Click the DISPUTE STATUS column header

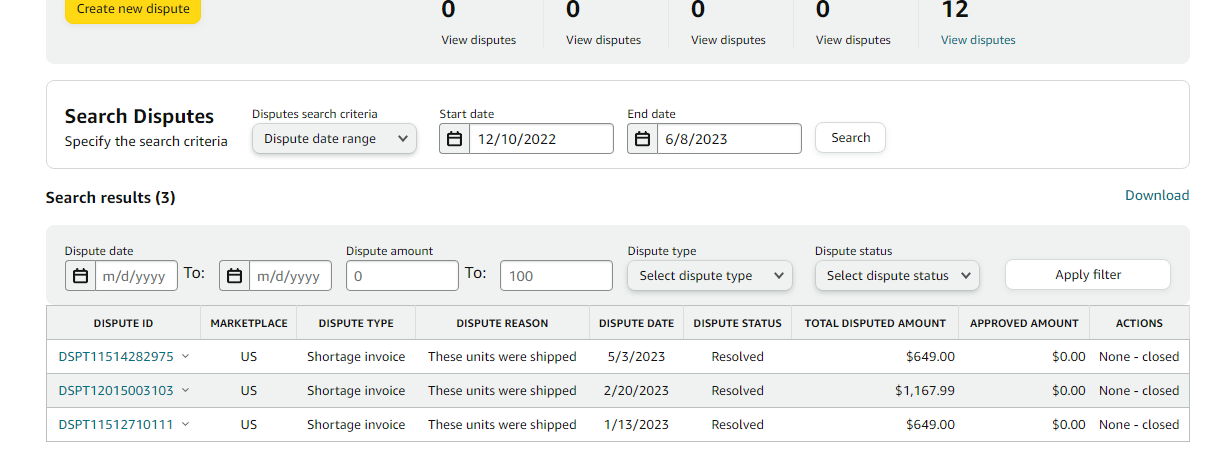[x=738, y=323]
